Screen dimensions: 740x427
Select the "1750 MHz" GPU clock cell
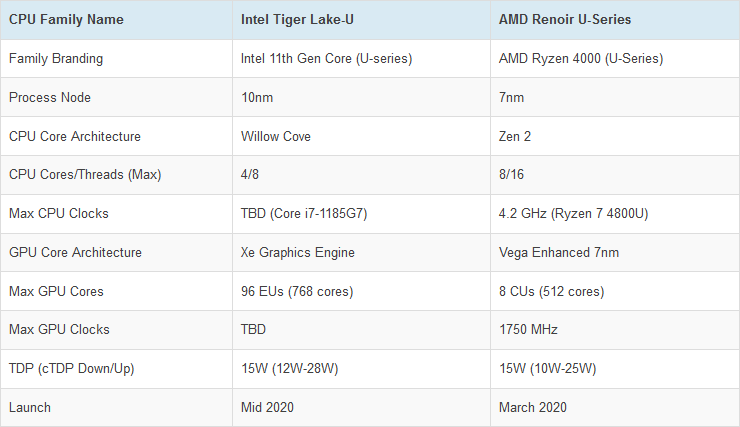[528, 330]
